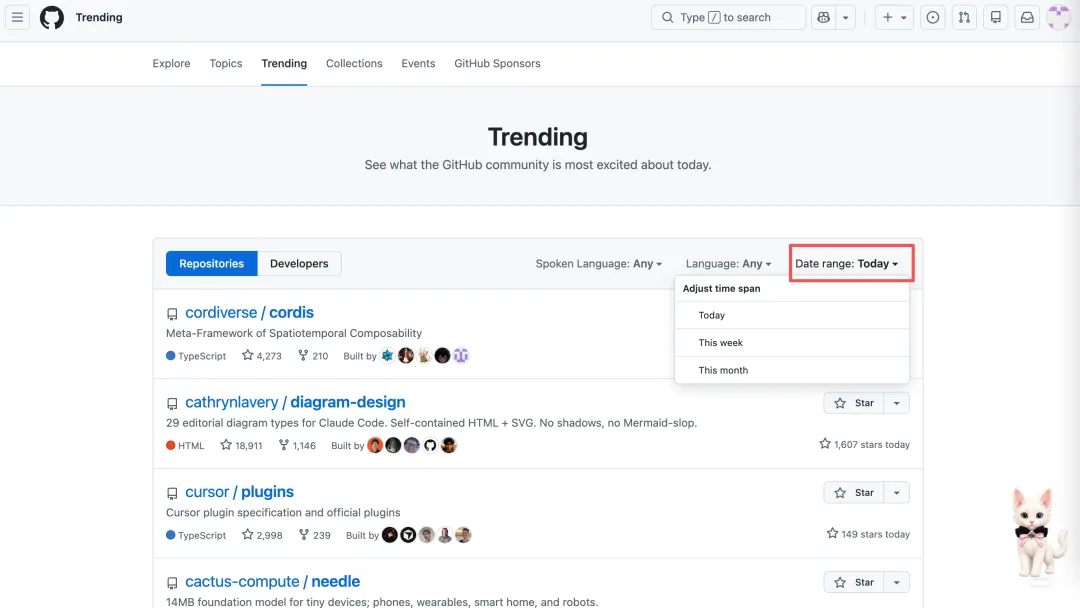Expand the needle star list dropdown
1080x608 pixels.
point(896,582)
